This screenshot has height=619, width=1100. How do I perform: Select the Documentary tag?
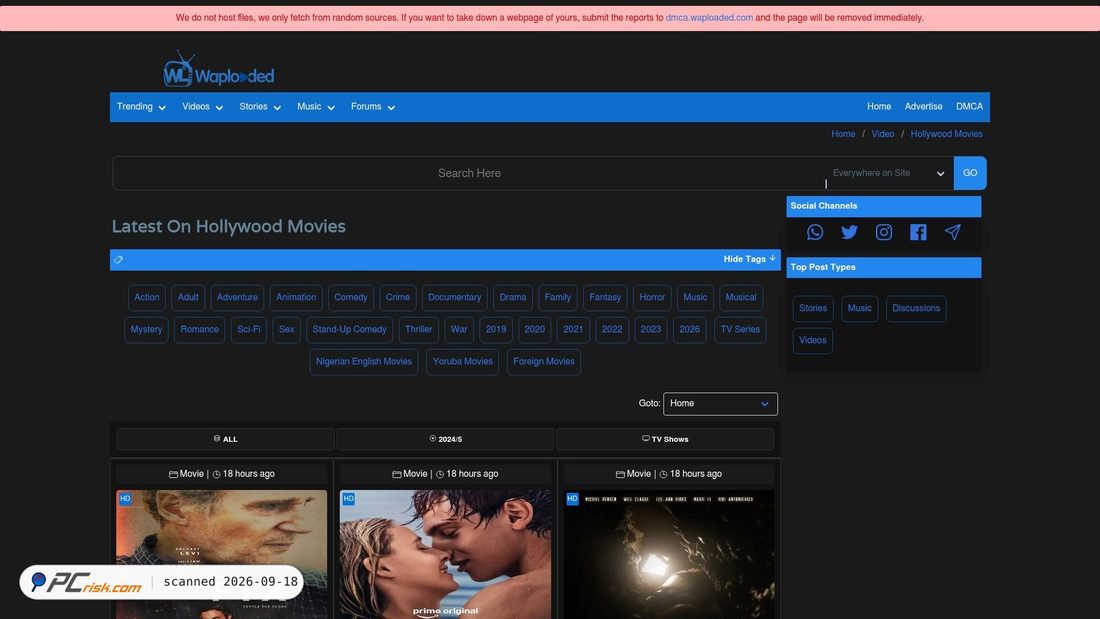tap(455, 298)
